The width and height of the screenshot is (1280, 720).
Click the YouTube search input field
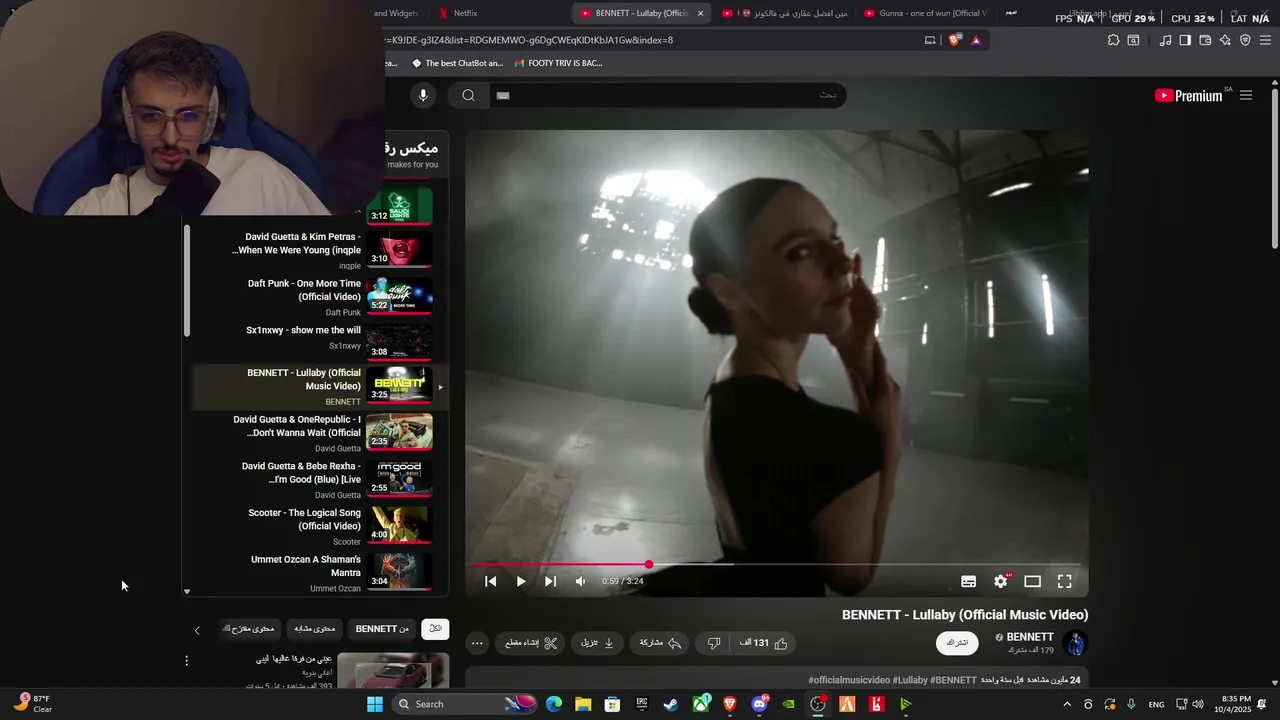(x=667, y=95)
